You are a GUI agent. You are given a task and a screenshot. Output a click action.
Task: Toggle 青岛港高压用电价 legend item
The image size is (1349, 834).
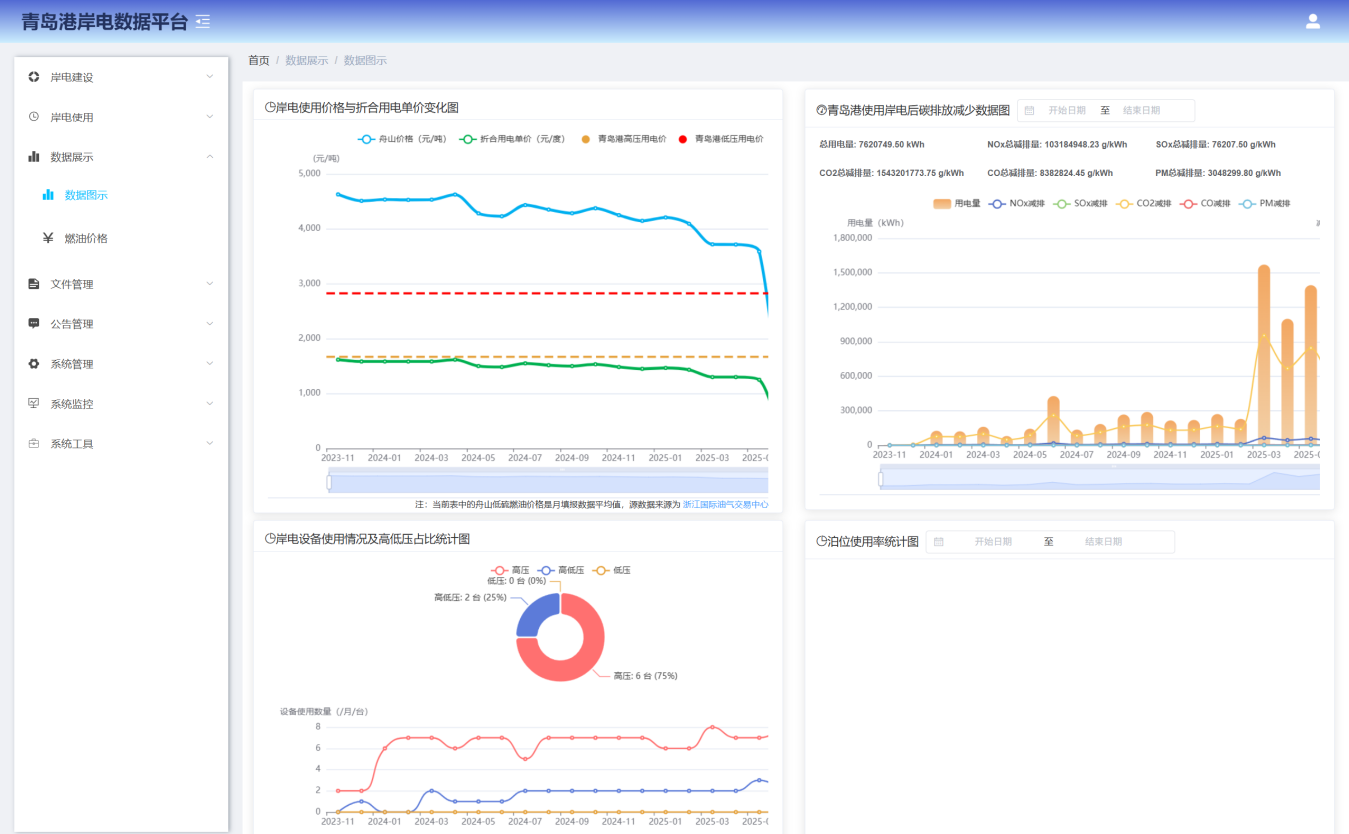[623, 139]
